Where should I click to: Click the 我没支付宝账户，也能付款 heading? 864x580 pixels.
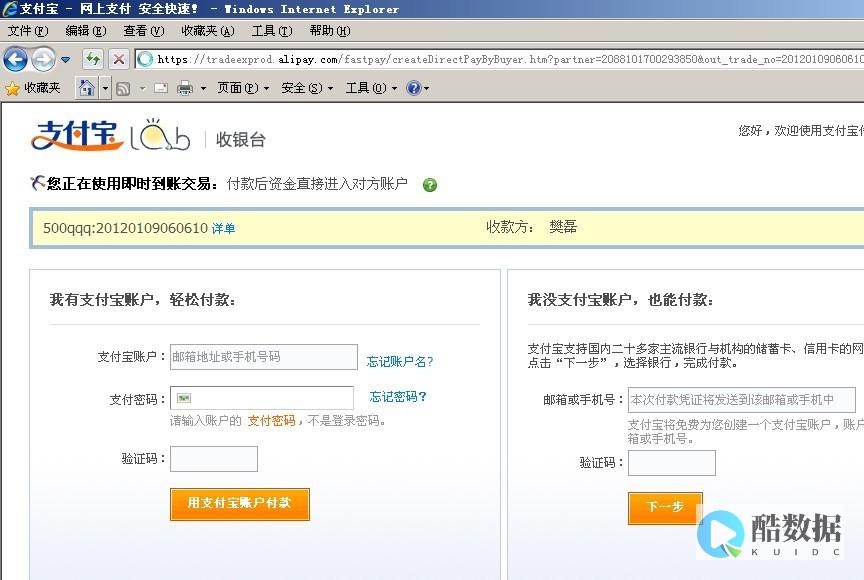620,300
